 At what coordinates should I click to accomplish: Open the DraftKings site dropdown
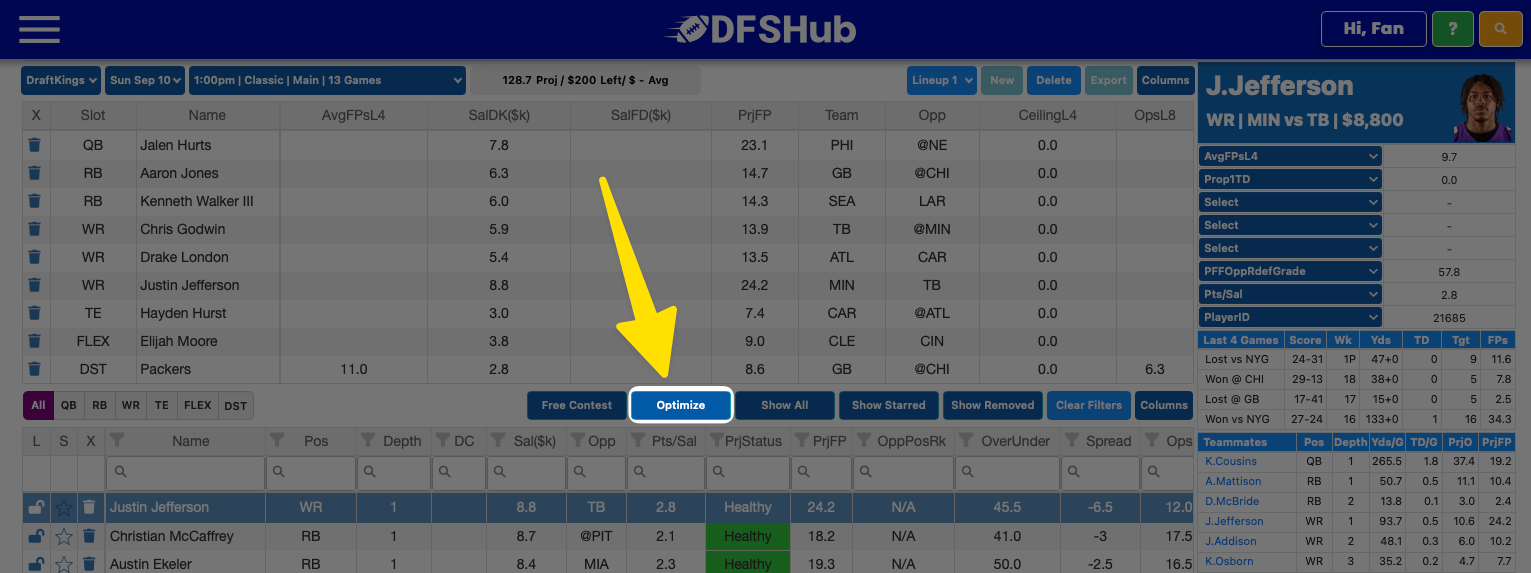(61, 80)
